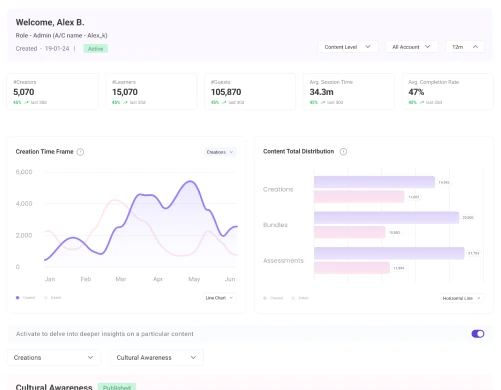
Task: Click the Published status badge
Action: (117, 387)
